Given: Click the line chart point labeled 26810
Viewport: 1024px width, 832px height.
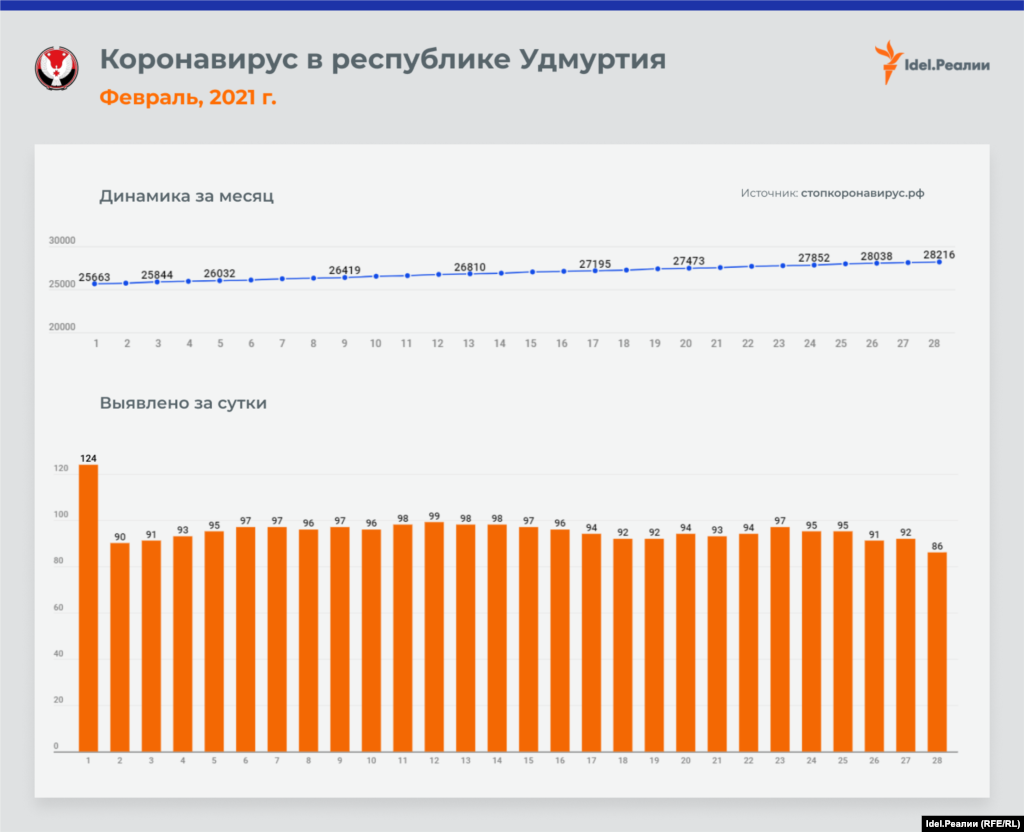Looking at the screenshot, I should [x=469, y=274].
